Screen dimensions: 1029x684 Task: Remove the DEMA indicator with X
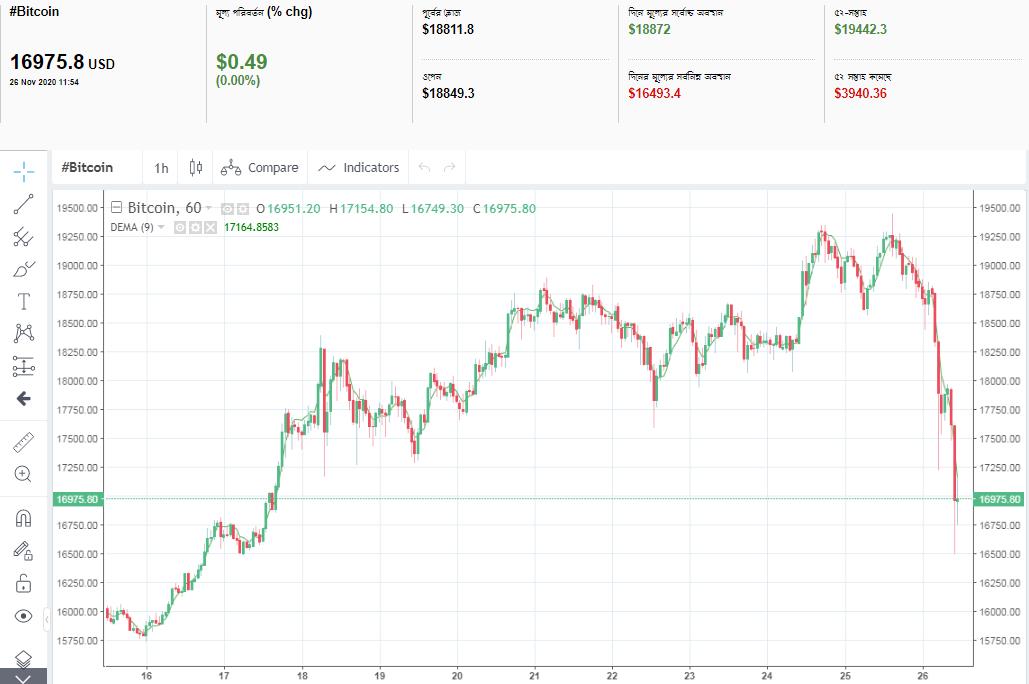click(x=210, y=228)
